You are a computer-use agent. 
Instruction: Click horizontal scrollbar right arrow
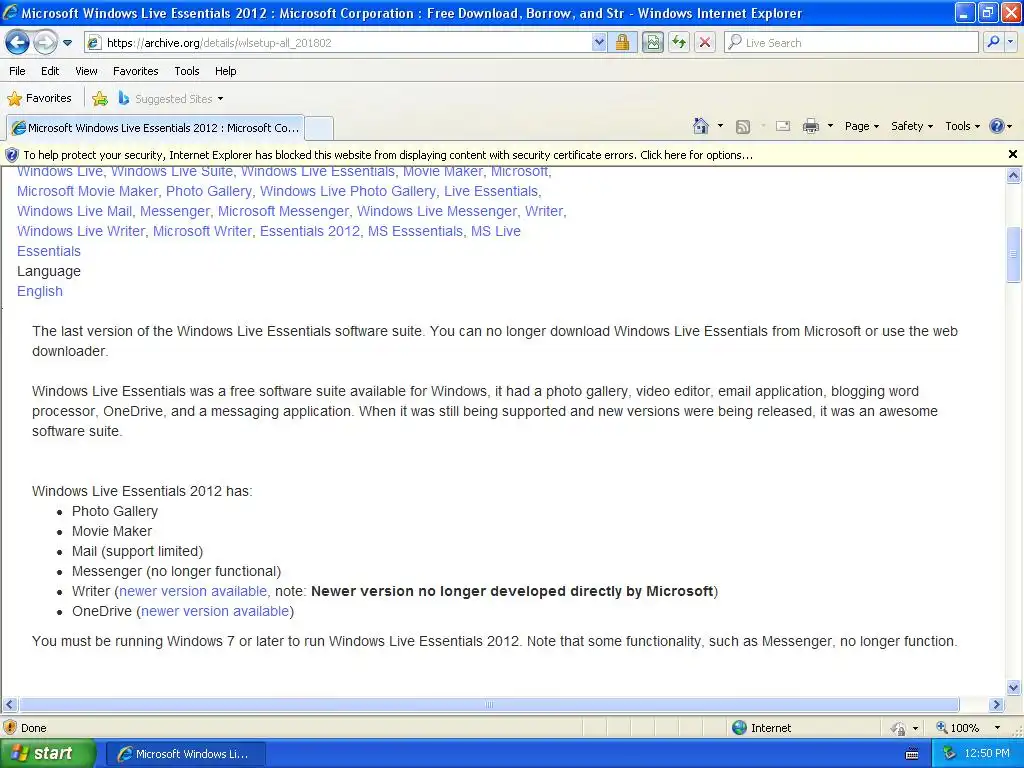(x=996, y=705)
